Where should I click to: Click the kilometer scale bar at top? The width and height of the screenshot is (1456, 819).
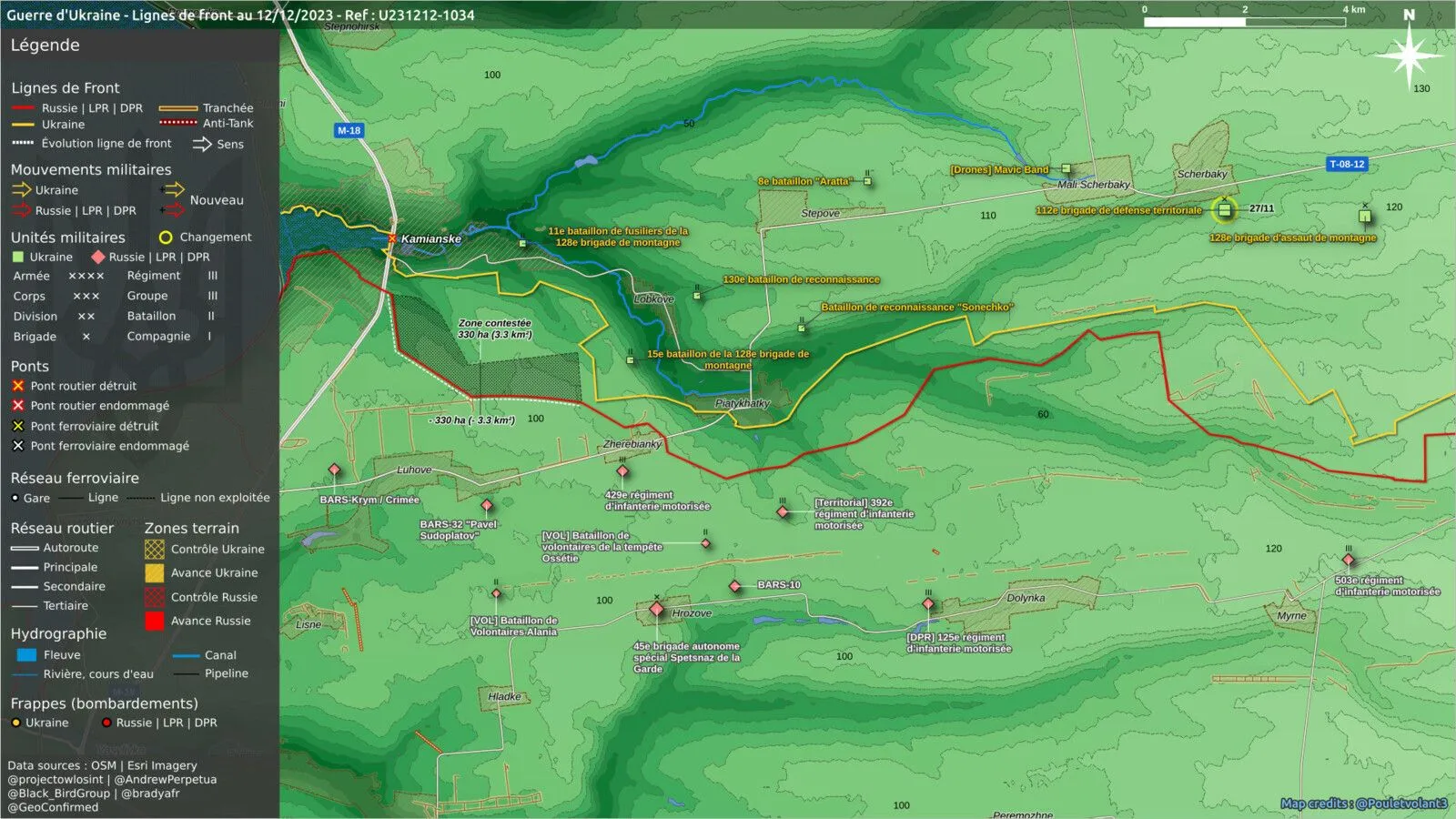[1245, 21]
